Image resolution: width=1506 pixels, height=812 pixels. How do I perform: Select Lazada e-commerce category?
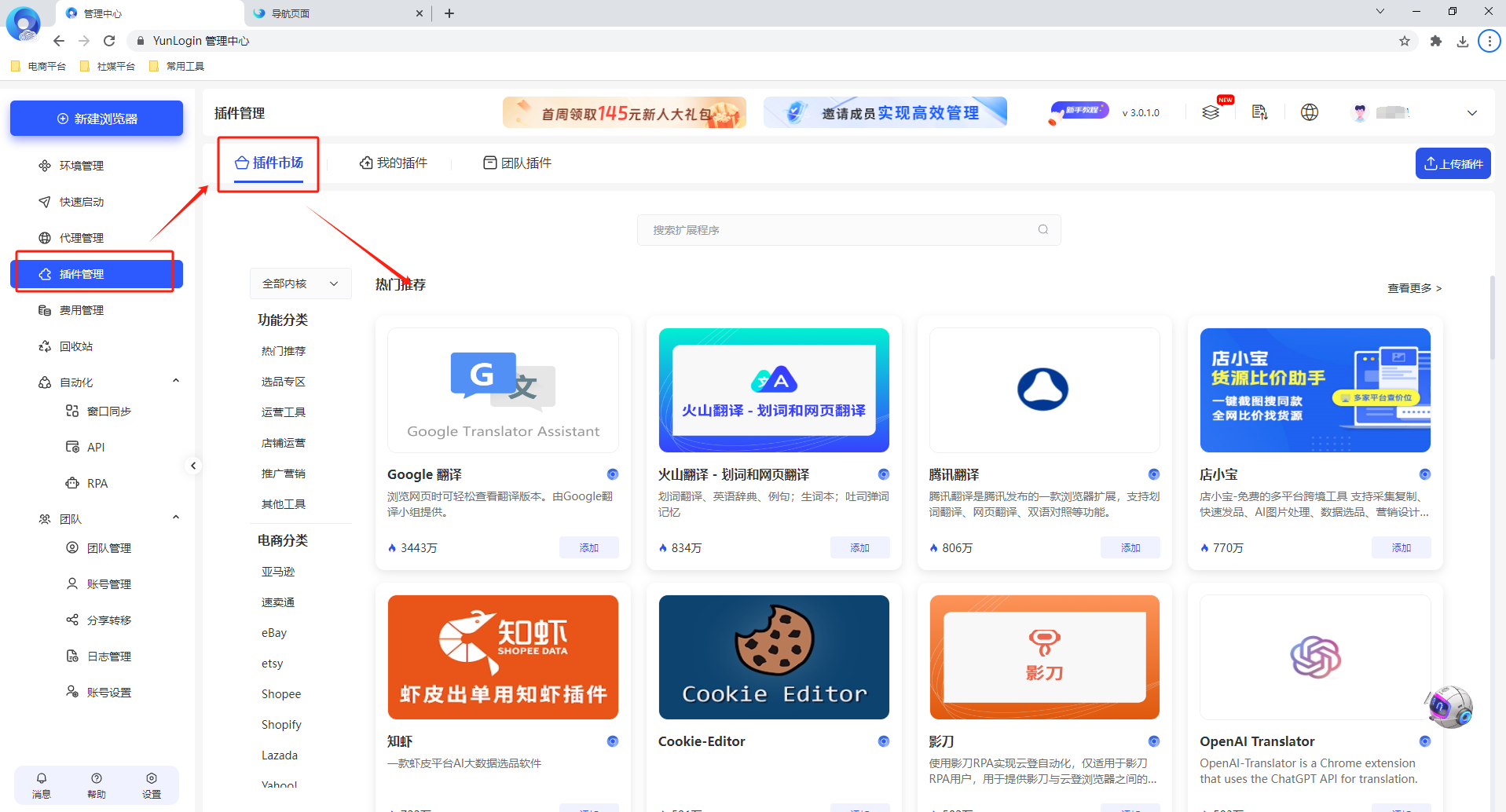[x=280, y=755]
